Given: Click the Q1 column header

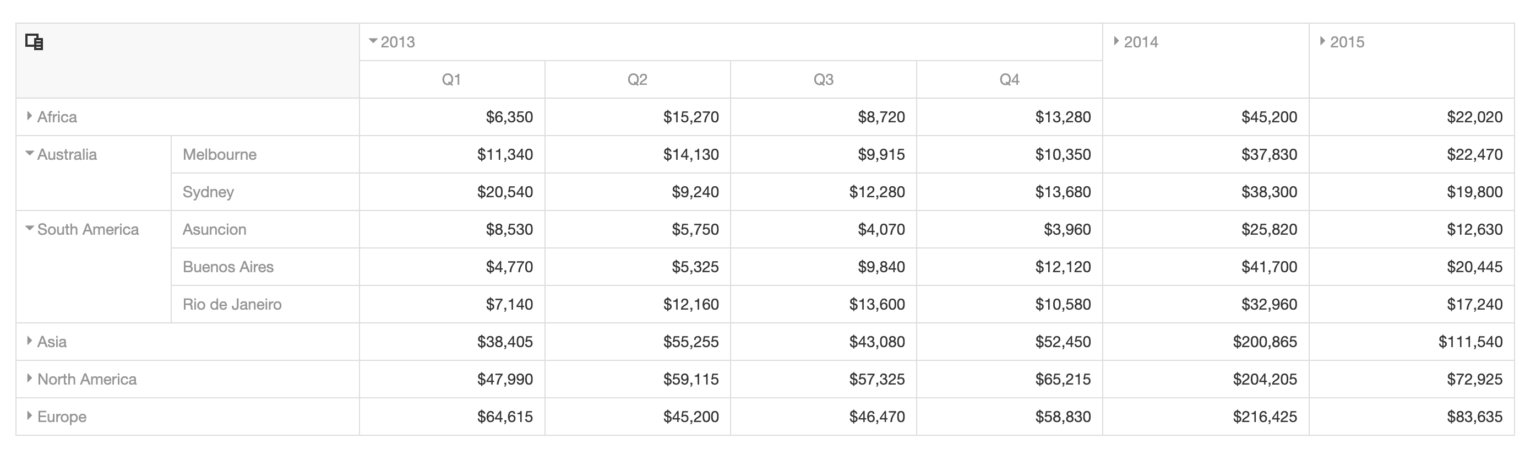Looking at the screenshot, I should tap(451, 80).
